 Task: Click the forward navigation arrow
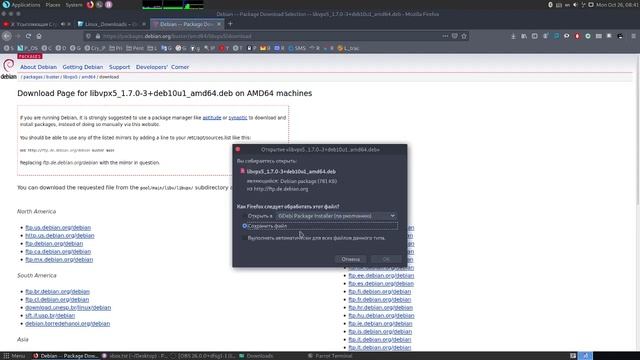click(18, 36)
